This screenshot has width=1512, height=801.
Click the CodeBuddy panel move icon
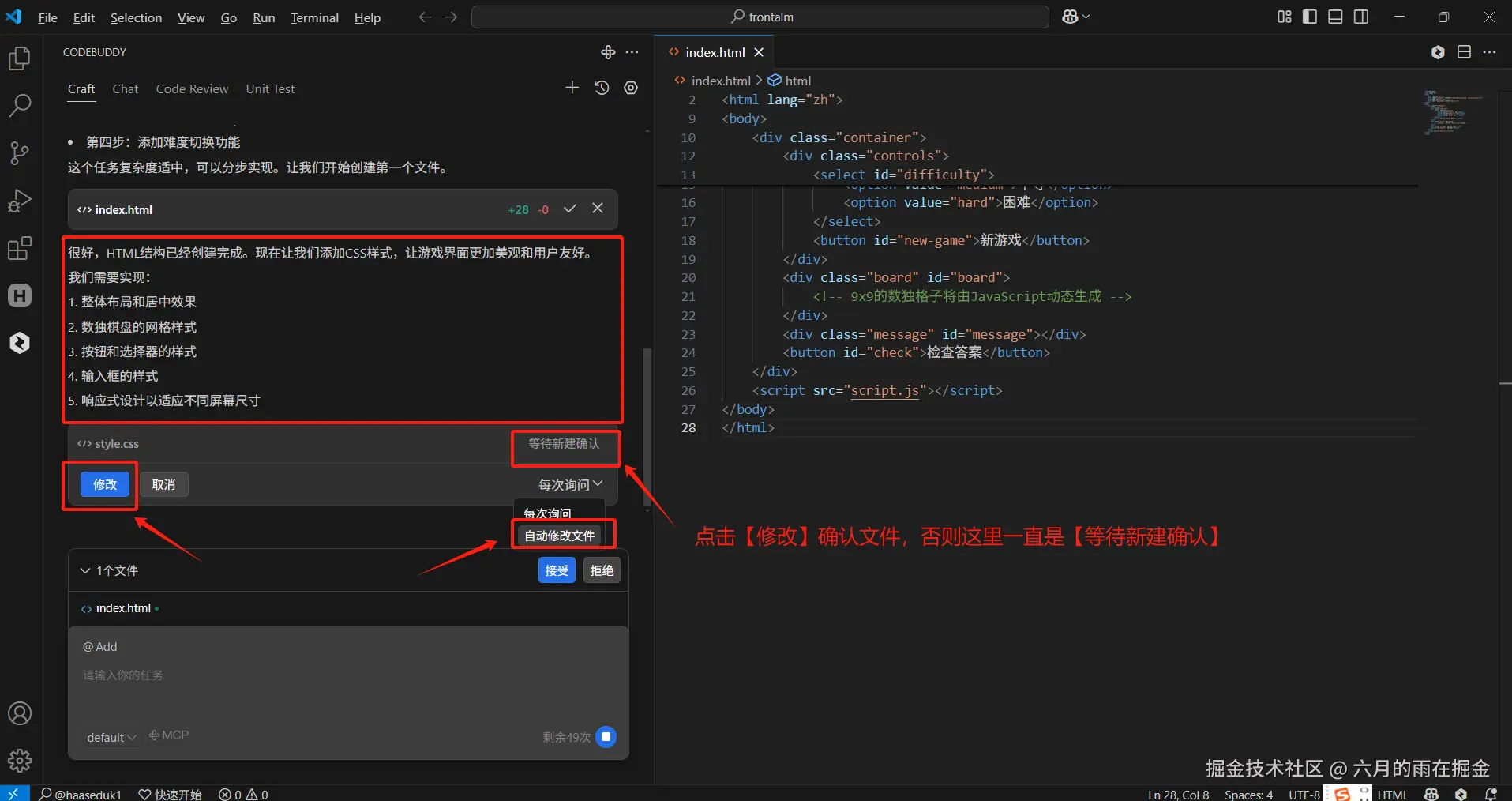[608, 52]
